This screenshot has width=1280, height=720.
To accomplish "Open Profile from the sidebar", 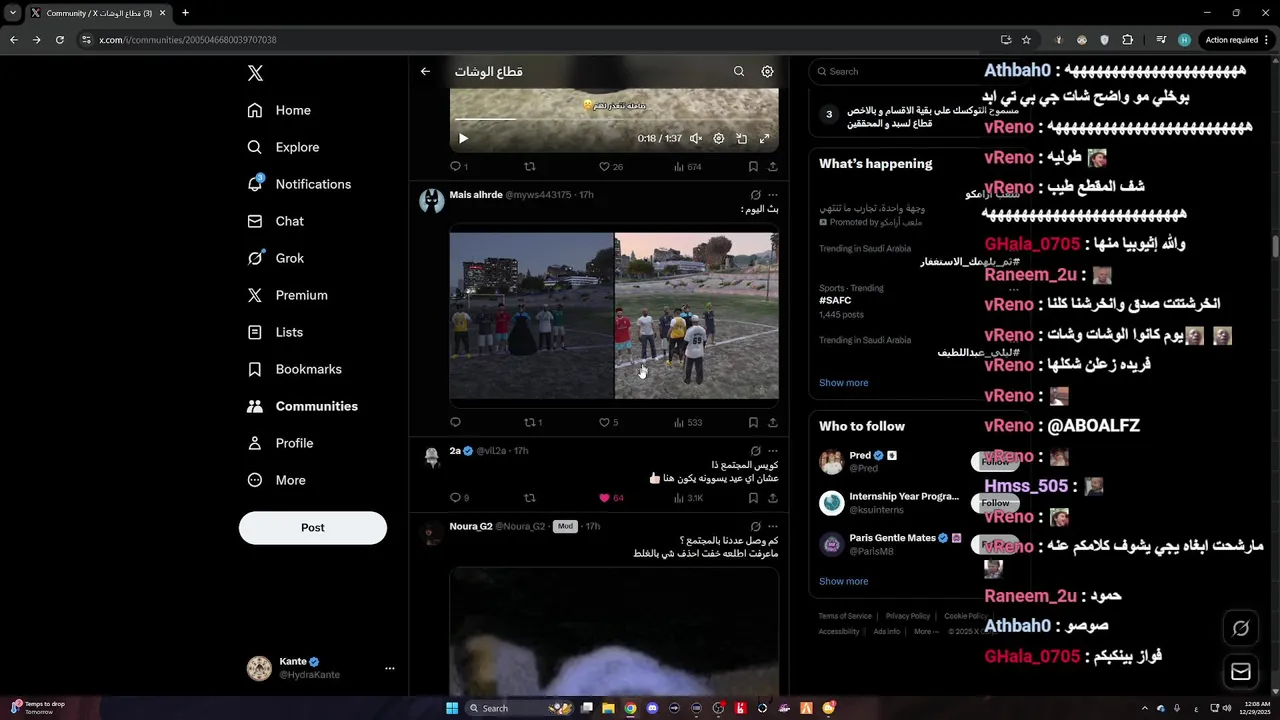I will [281, 443].
